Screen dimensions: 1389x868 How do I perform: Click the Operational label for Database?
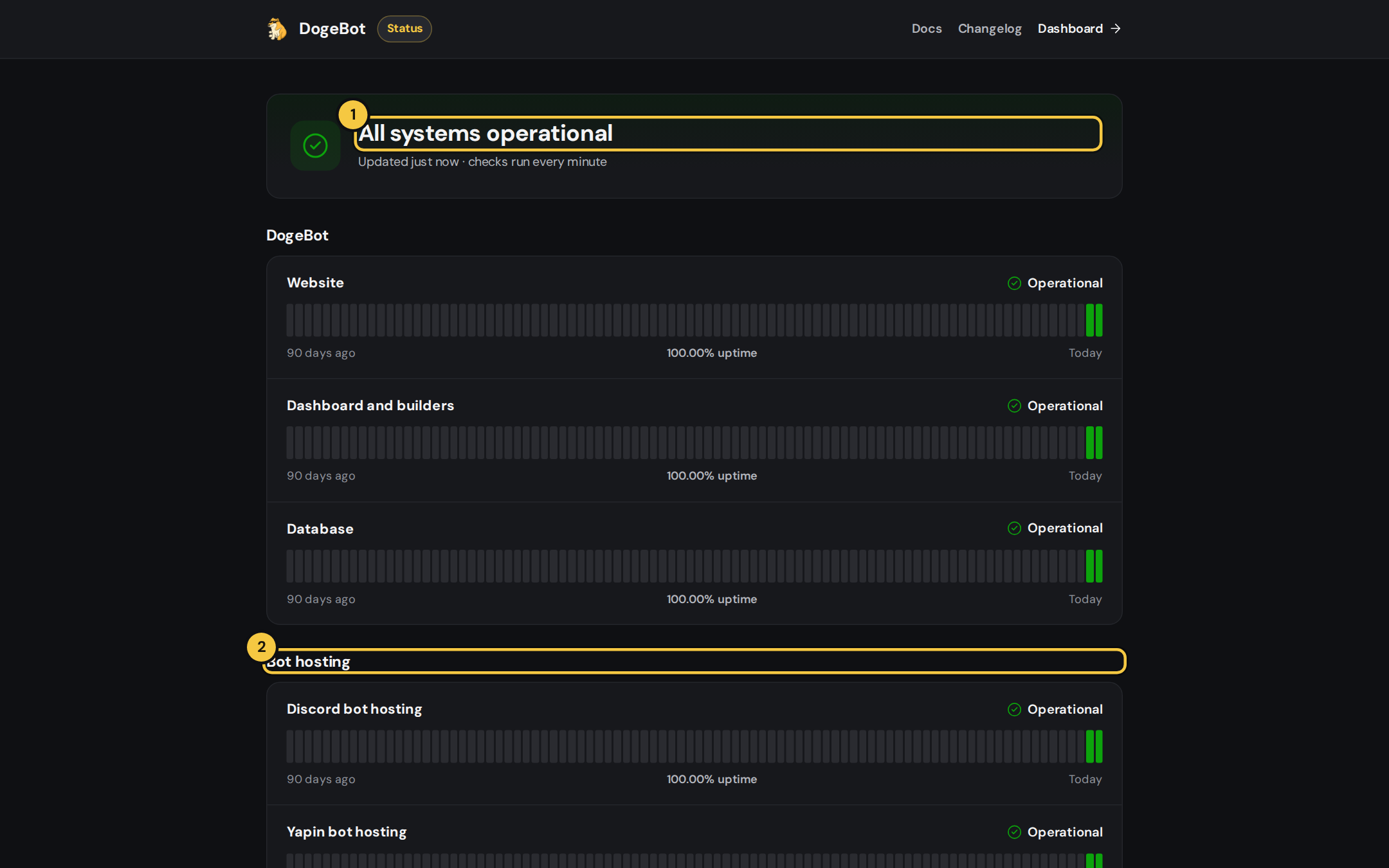click(x=1065, y=529)
